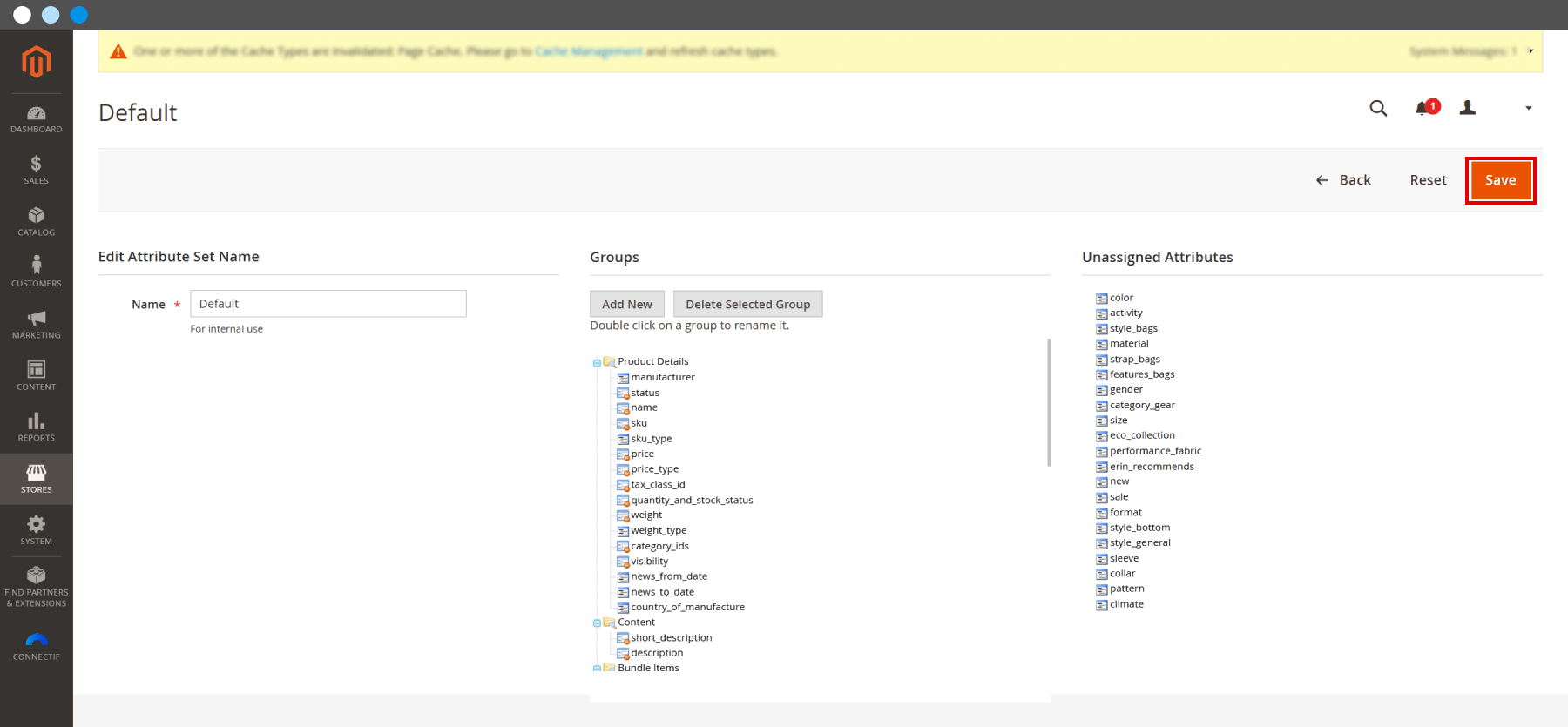The height and width of the screenshot is (727, 1568).
Task: Select the country_of_manufacture attribute
Action: (x=688, y=608)
